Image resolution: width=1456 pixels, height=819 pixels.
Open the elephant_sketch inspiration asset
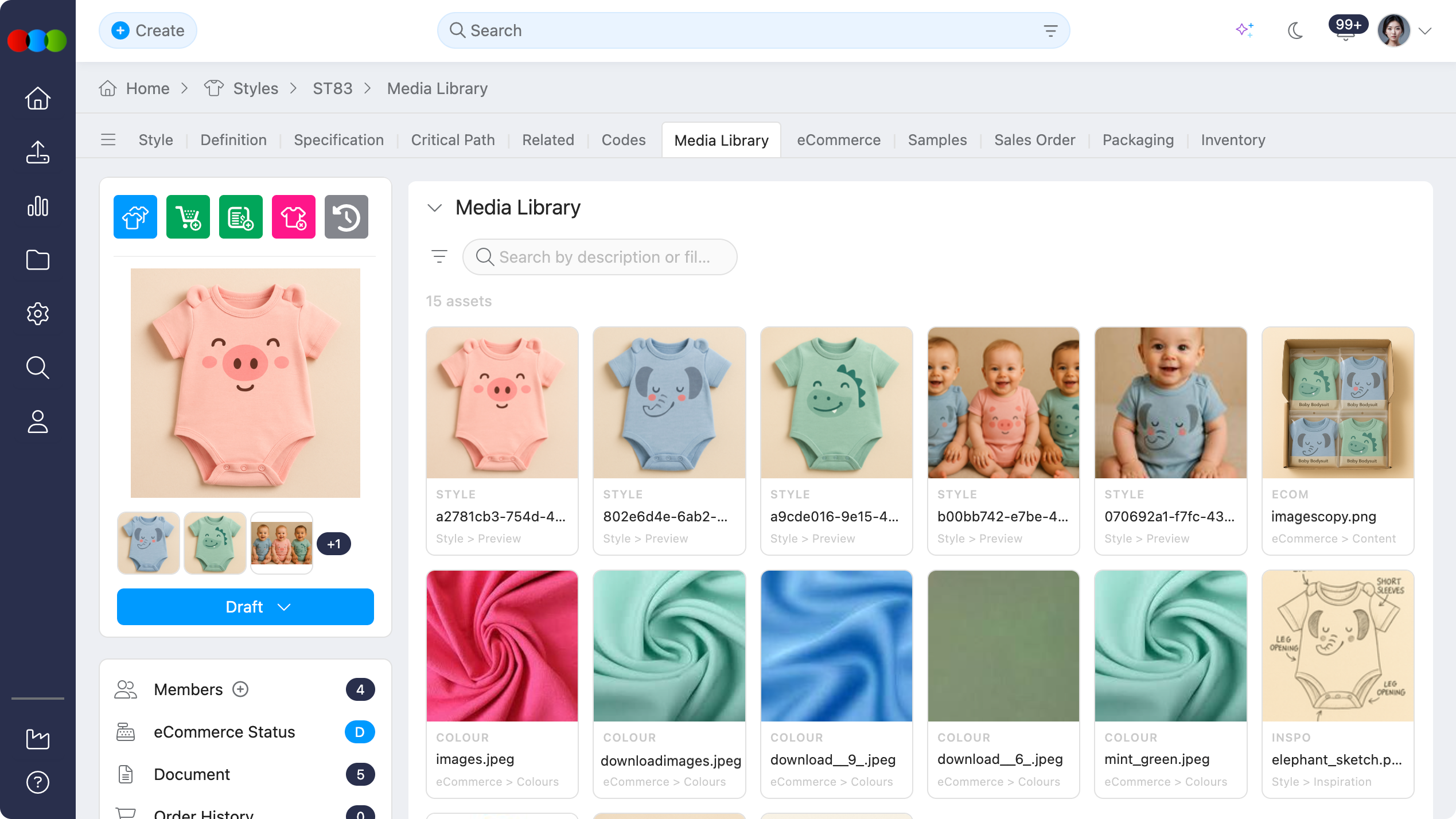(1338, 684)
